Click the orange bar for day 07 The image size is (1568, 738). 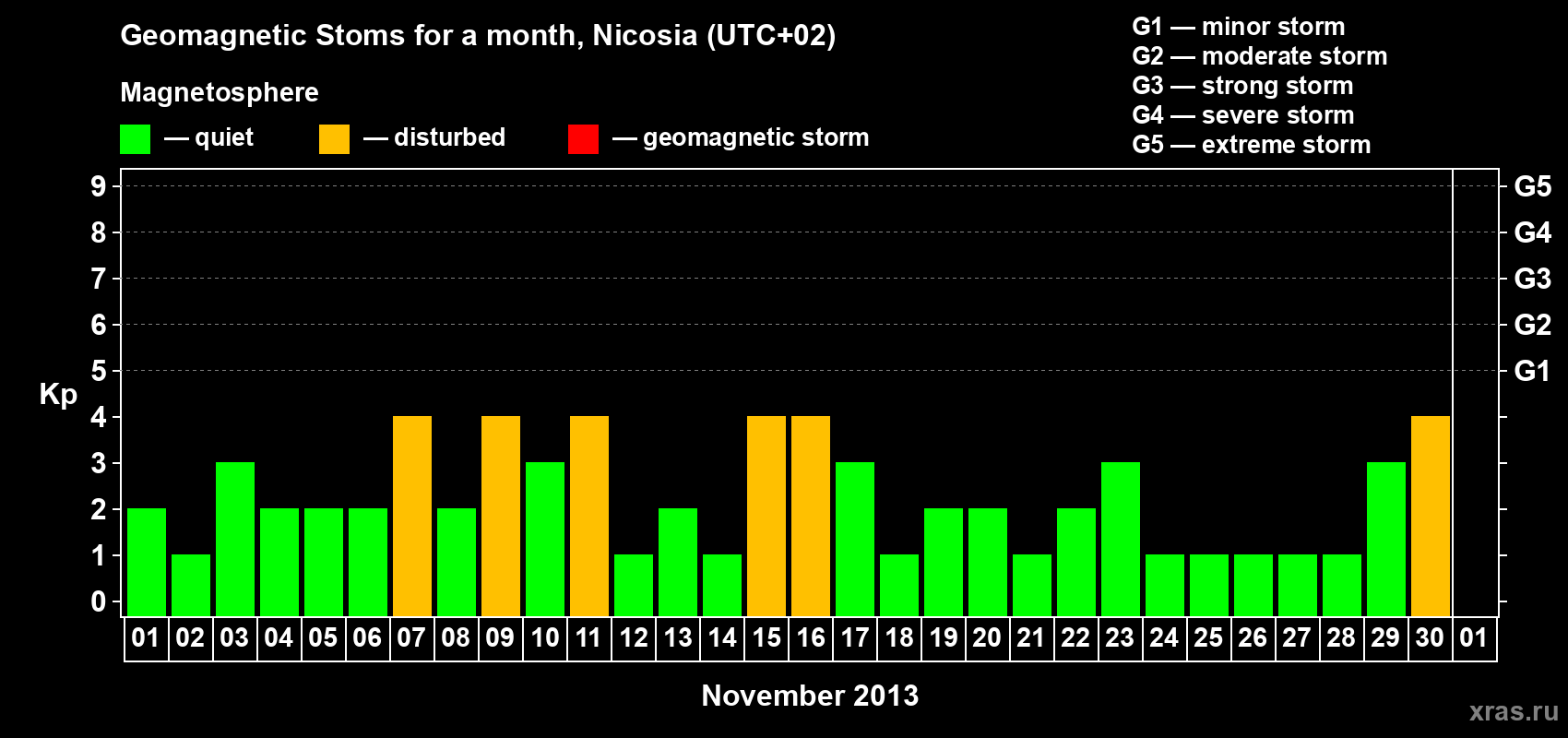coord(412,516)
